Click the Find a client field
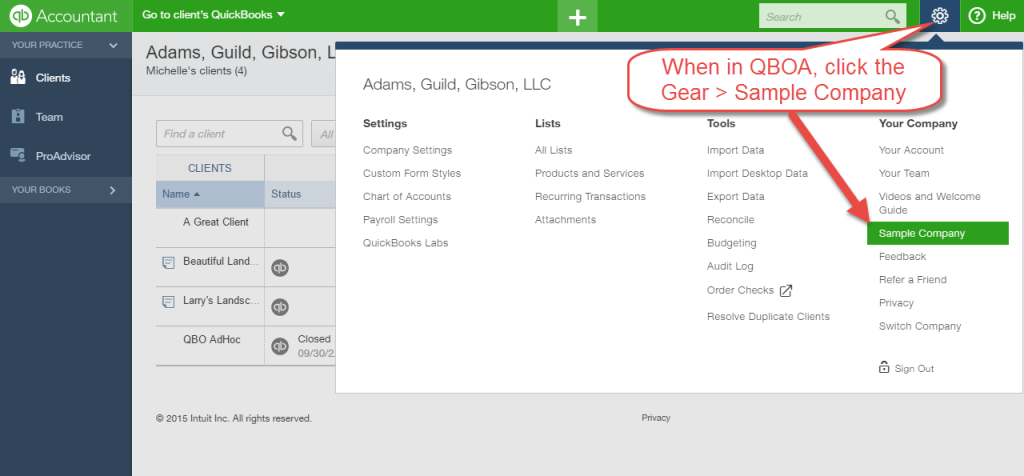The height and width of the screenshot is (476, 1024). coord(229,133)
